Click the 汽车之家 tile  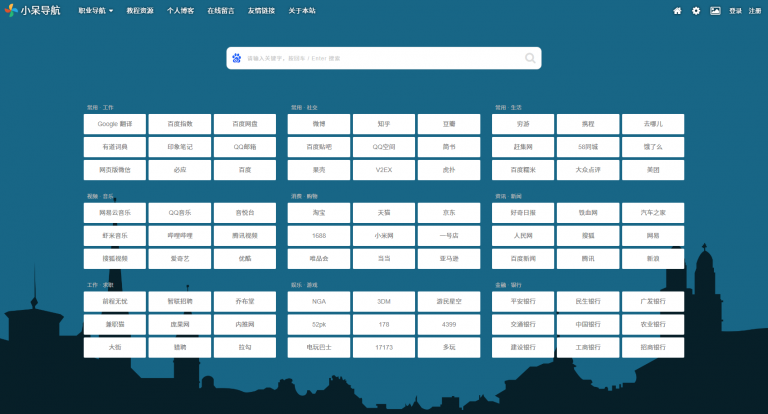coord(653,213)
